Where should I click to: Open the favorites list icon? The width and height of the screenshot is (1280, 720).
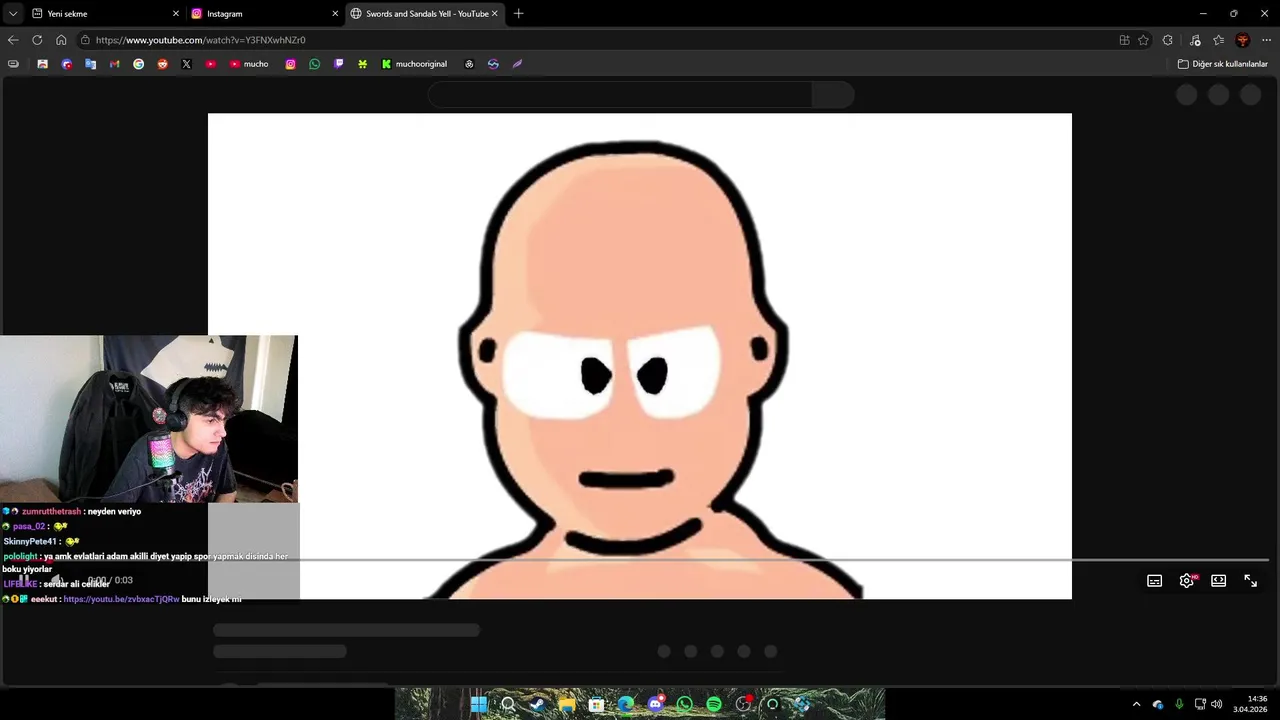coord(1218,40)
